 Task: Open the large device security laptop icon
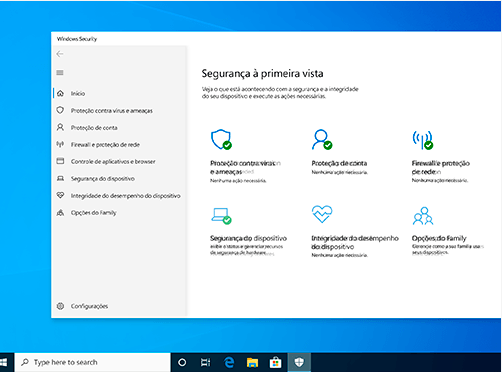tap(221, 216)
